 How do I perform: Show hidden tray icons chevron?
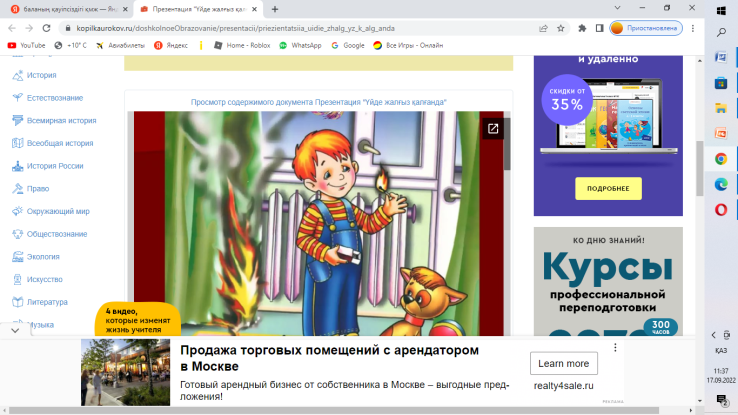coord(714,335)
